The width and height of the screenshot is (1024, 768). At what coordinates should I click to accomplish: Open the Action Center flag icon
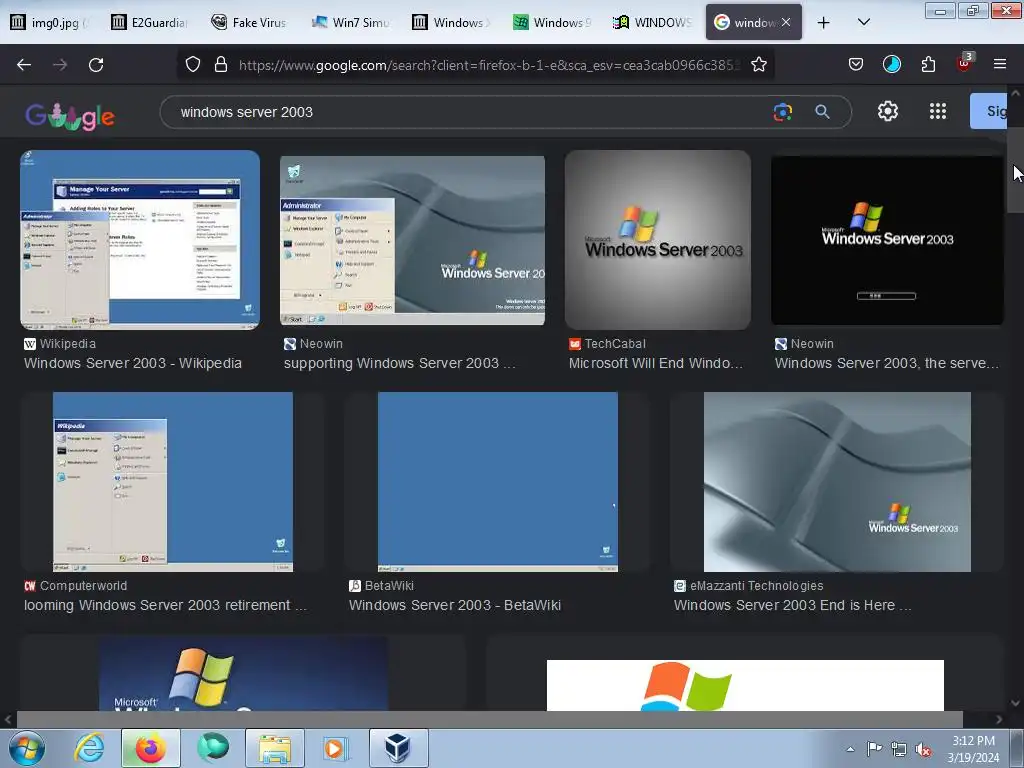874,749
